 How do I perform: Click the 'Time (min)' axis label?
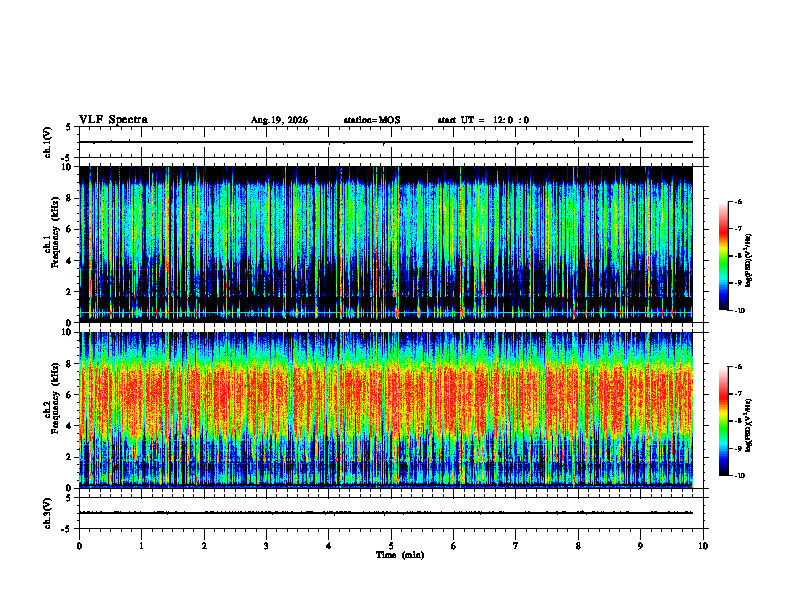(x=400, y=555)
